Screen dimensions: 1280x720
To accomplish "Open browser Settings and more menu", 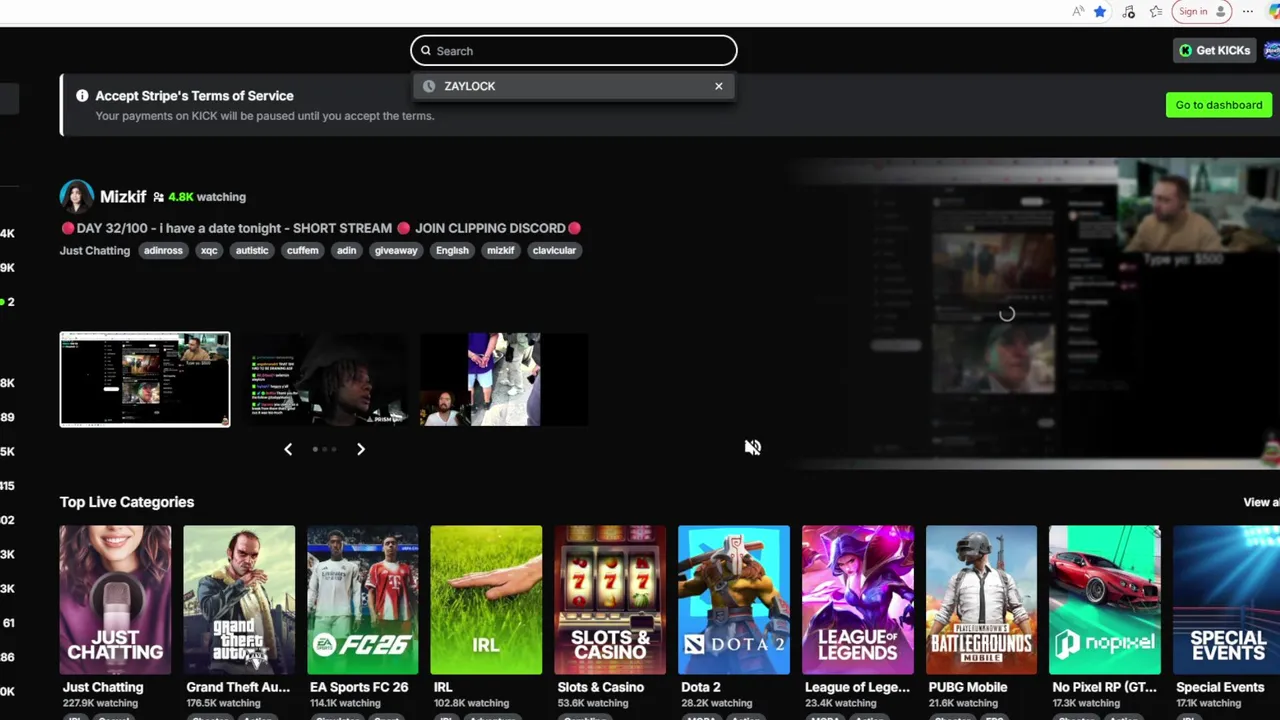I will click(1248, 12).
